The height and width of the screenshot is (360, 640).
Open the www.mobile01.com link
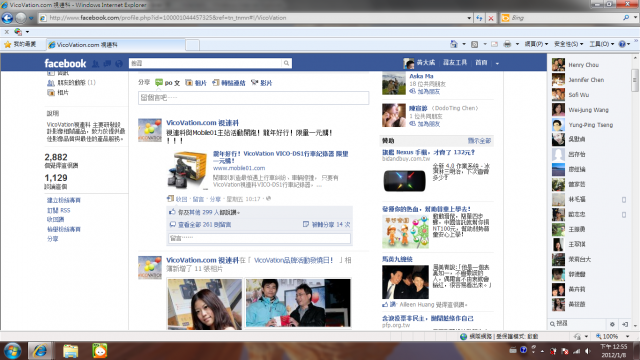pos(239,168)
